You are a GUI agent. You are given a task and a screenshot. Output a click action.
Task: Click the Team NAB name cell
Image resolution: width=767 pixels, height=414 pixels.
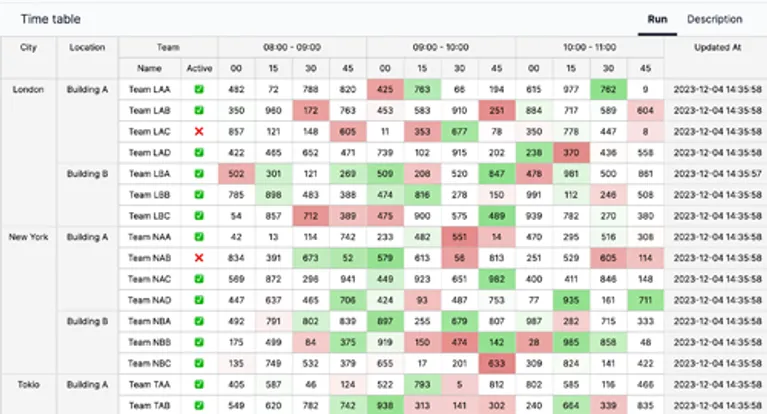pyautogui.click(x=150, y=258)
